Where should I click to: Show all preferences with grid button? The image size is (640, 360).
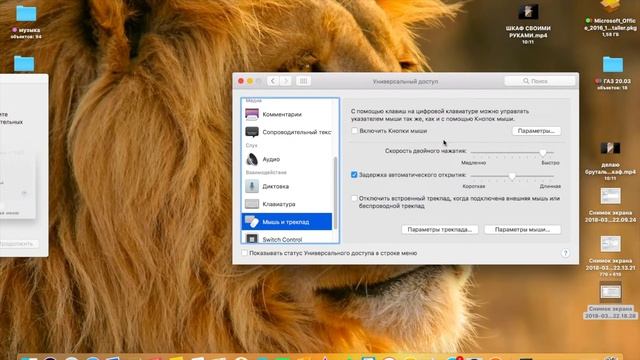303,81
